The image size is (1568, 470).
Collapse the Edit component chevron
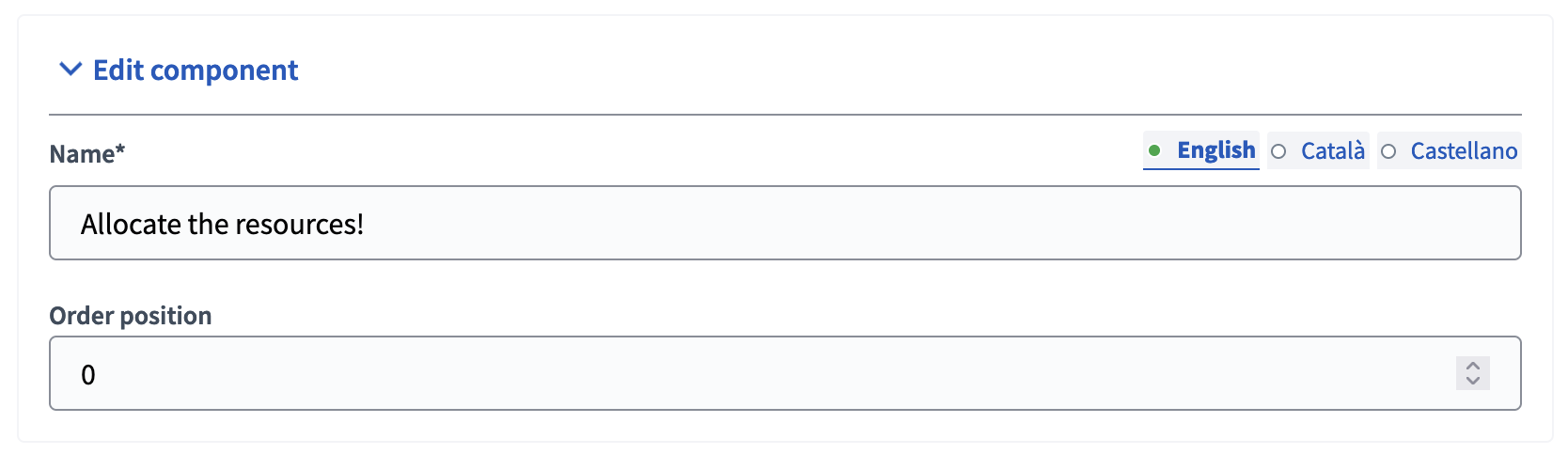(x=71, y=70)
